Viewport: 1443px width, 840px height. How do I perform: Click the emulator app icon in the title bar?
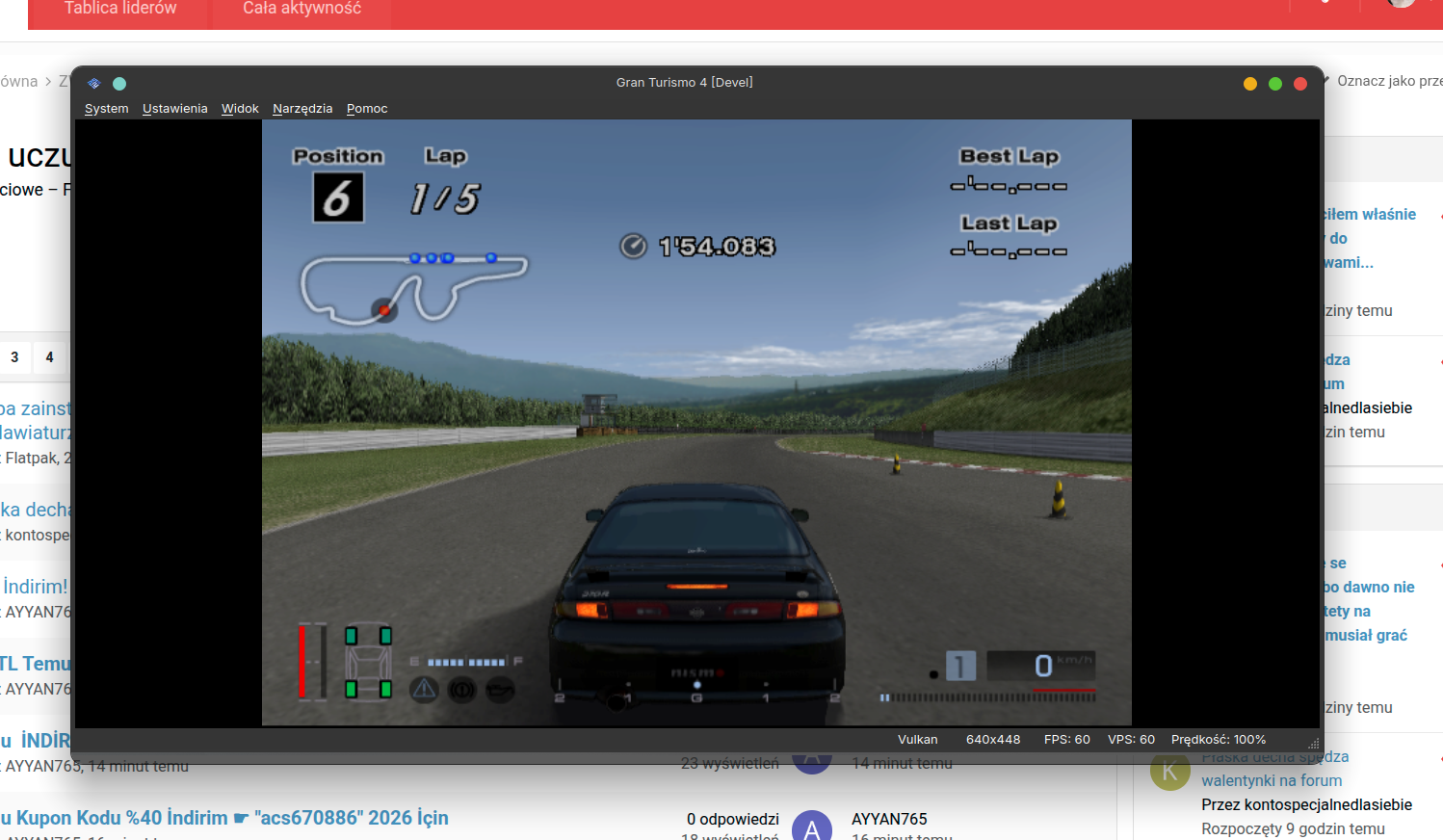pos(93,84)
